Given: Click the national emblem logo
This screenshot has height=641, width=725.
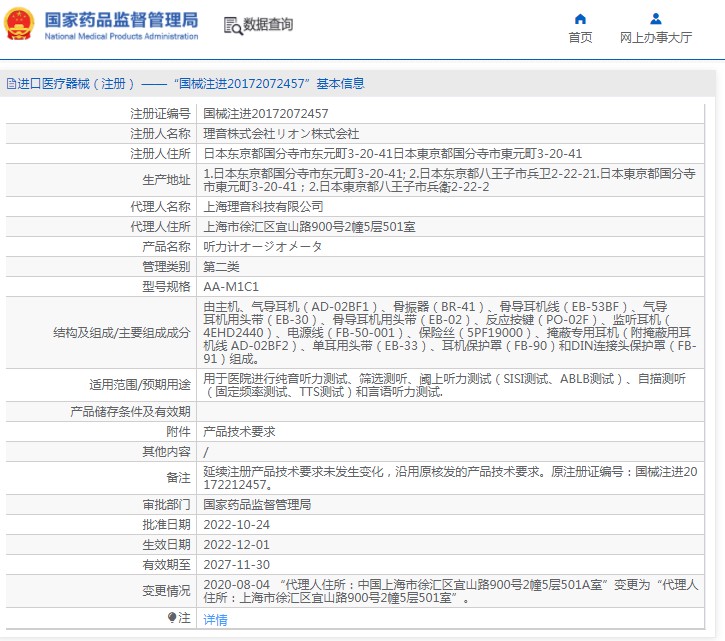Looking at the screenshot, I should [x=20, y=26].
